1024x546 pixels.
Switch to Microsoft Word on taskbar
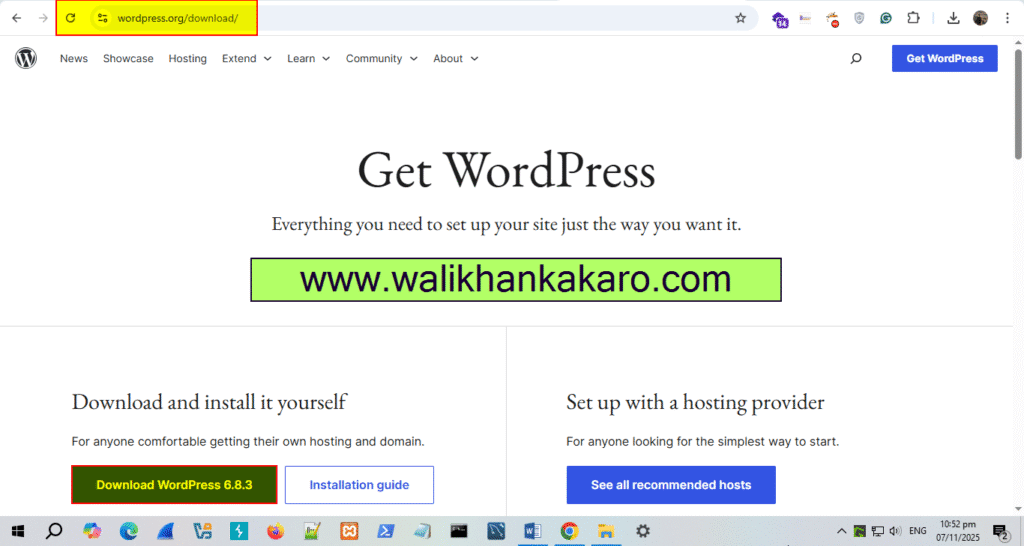(532, 531)
